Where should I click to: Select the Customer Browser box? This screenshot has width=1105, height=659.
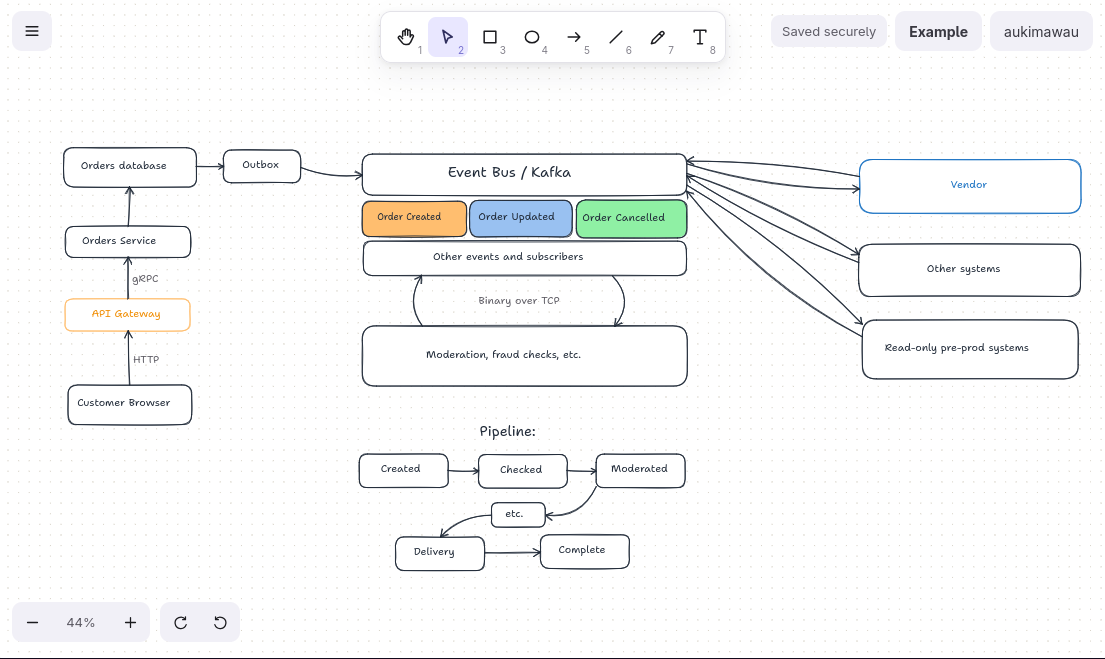coord(130,405)
